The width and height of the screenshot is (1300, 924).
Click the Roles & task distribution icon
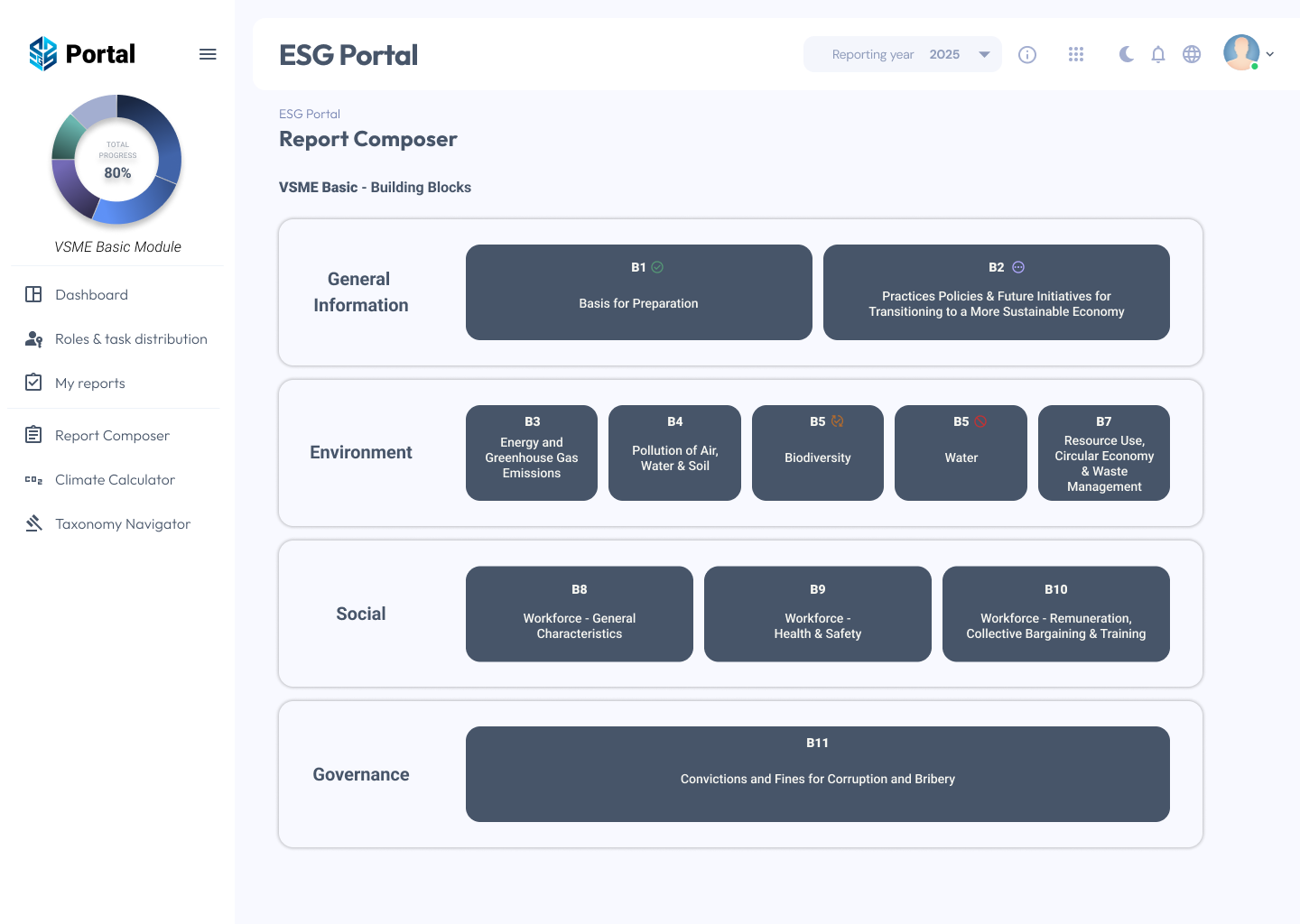[x=33, y=338]
